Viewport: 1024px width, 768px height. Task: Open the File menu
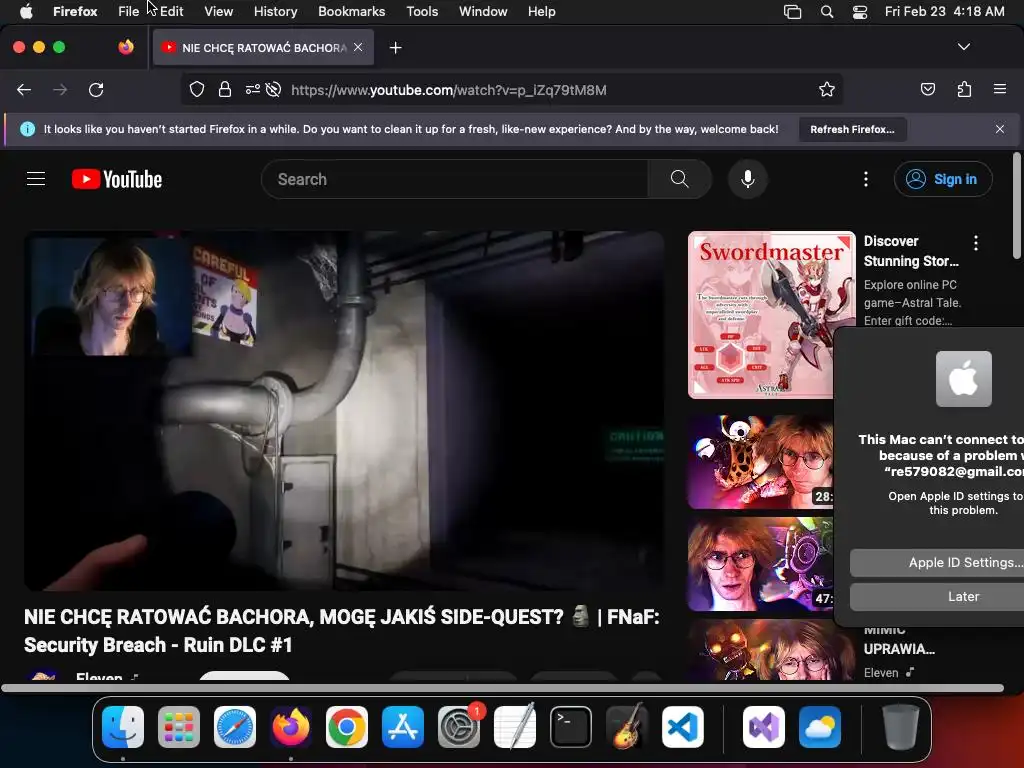[x=128, y=11]
